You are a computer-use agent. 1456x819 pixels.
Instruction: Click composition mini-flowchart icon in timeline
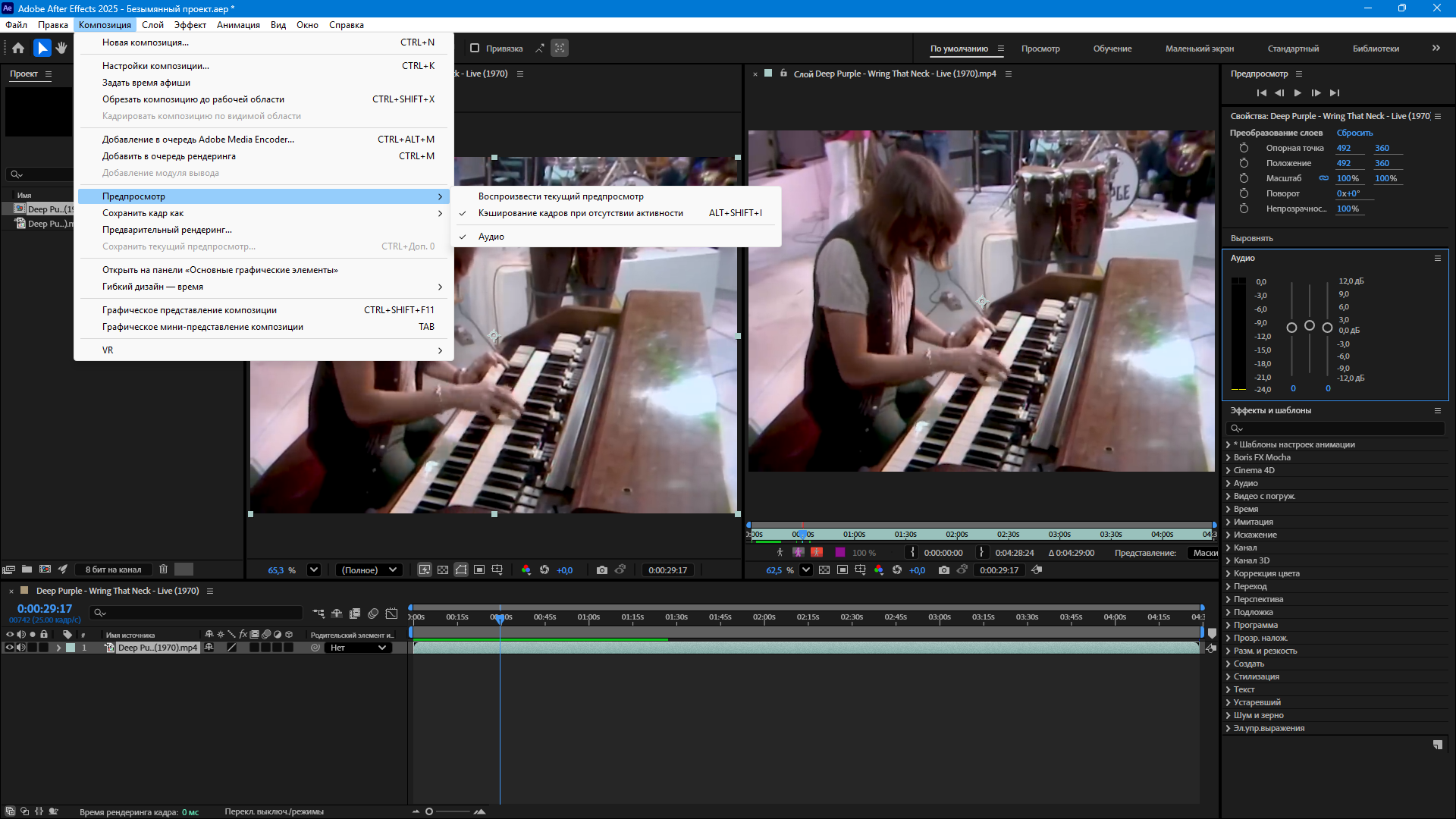(x=318, y=613)
